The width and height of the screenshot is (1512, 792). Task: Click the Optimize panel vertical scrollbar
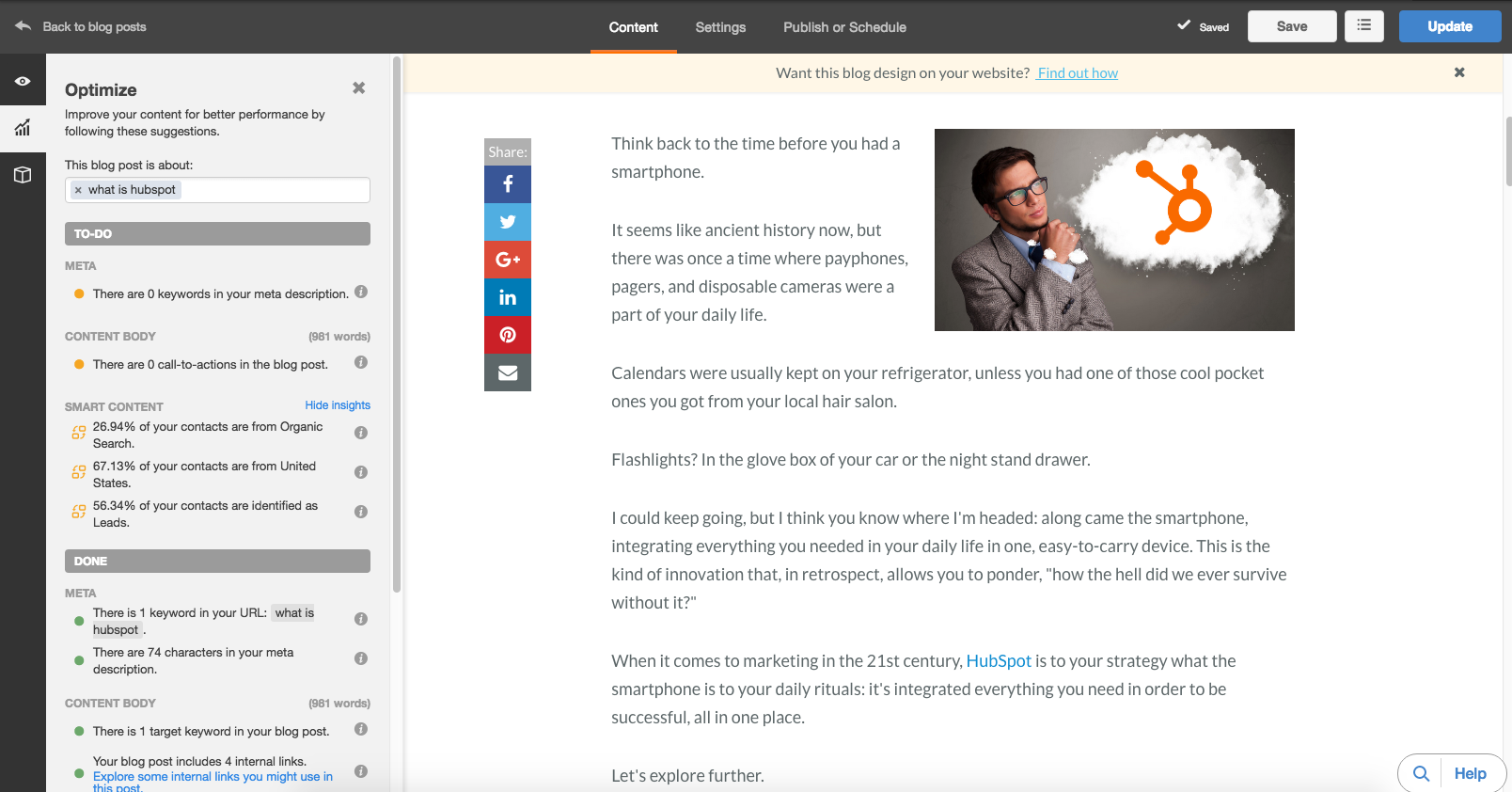click(x=397, y=325)
